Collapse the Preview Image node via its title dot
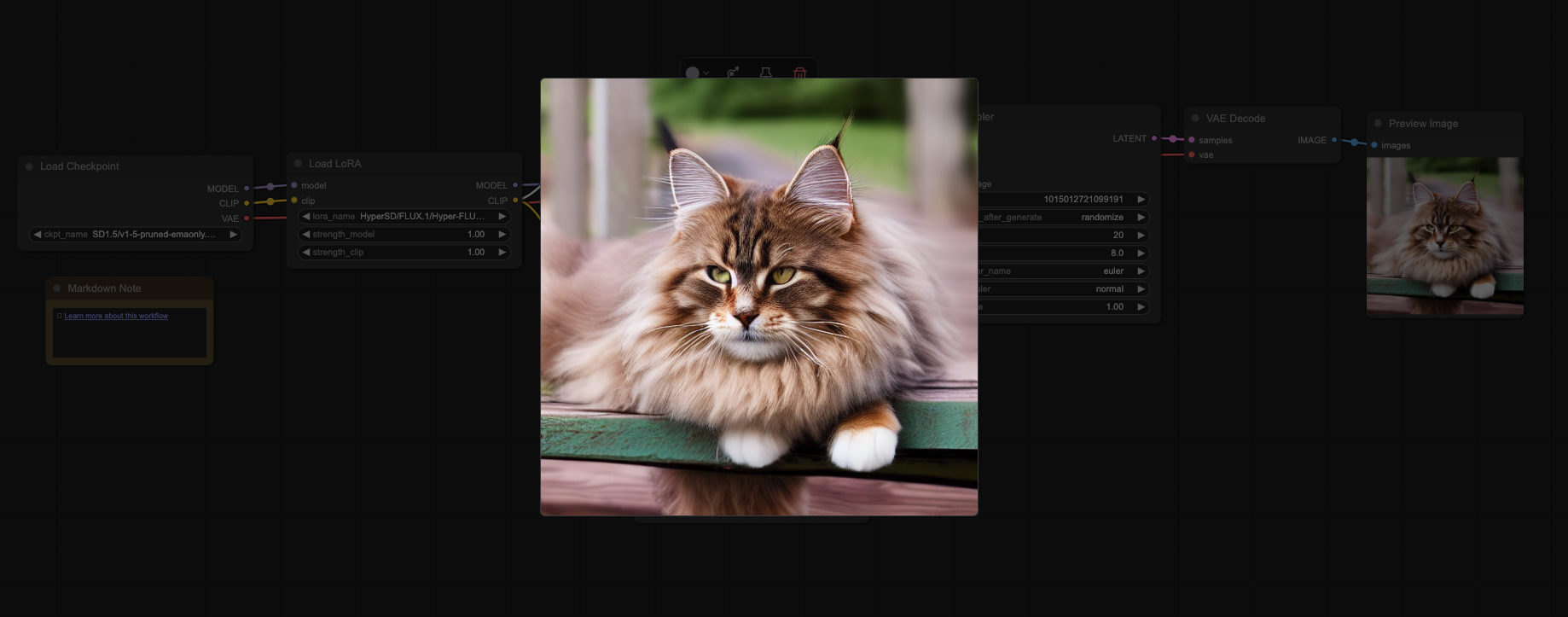The image size is (1568, 617). (x=1378, y=124)
